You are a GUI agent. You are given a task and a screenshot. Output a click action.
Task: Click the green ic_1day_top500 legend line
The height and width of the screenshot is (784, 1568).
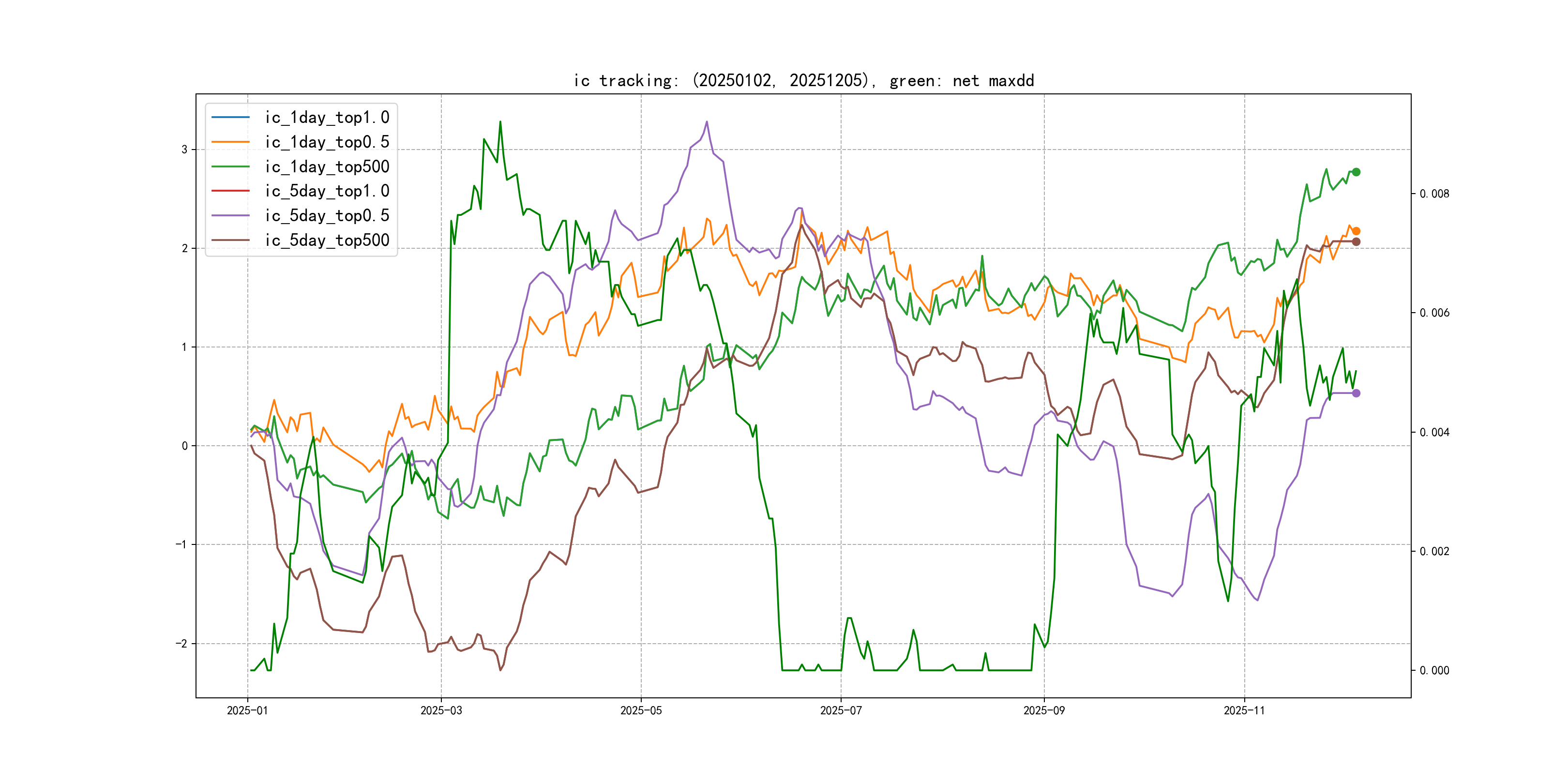(230, 166)
